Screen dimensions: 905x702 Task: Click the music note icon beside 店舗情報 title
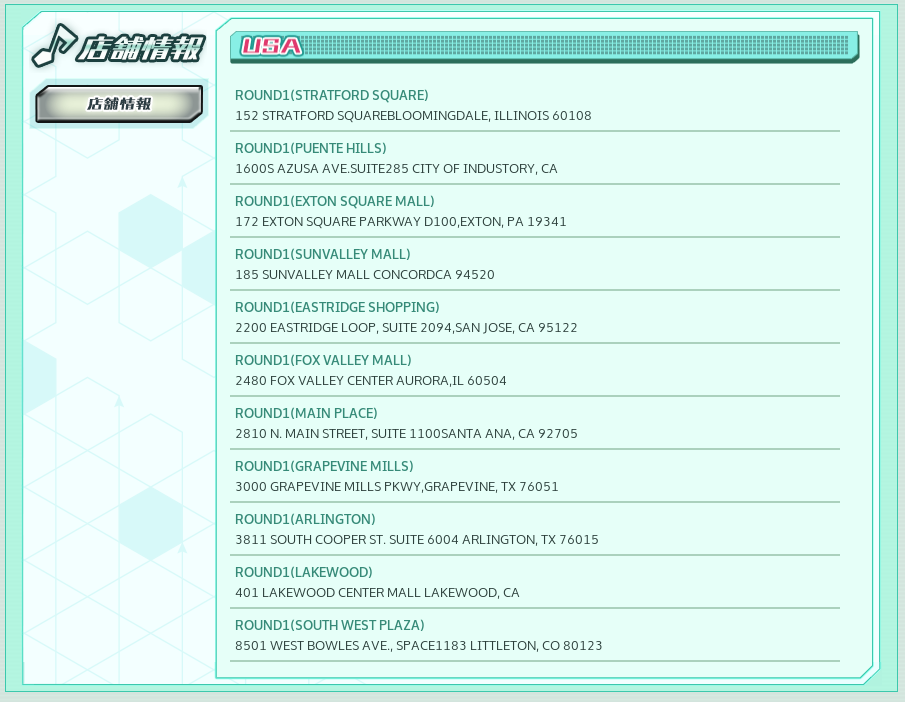click(54, 45)
